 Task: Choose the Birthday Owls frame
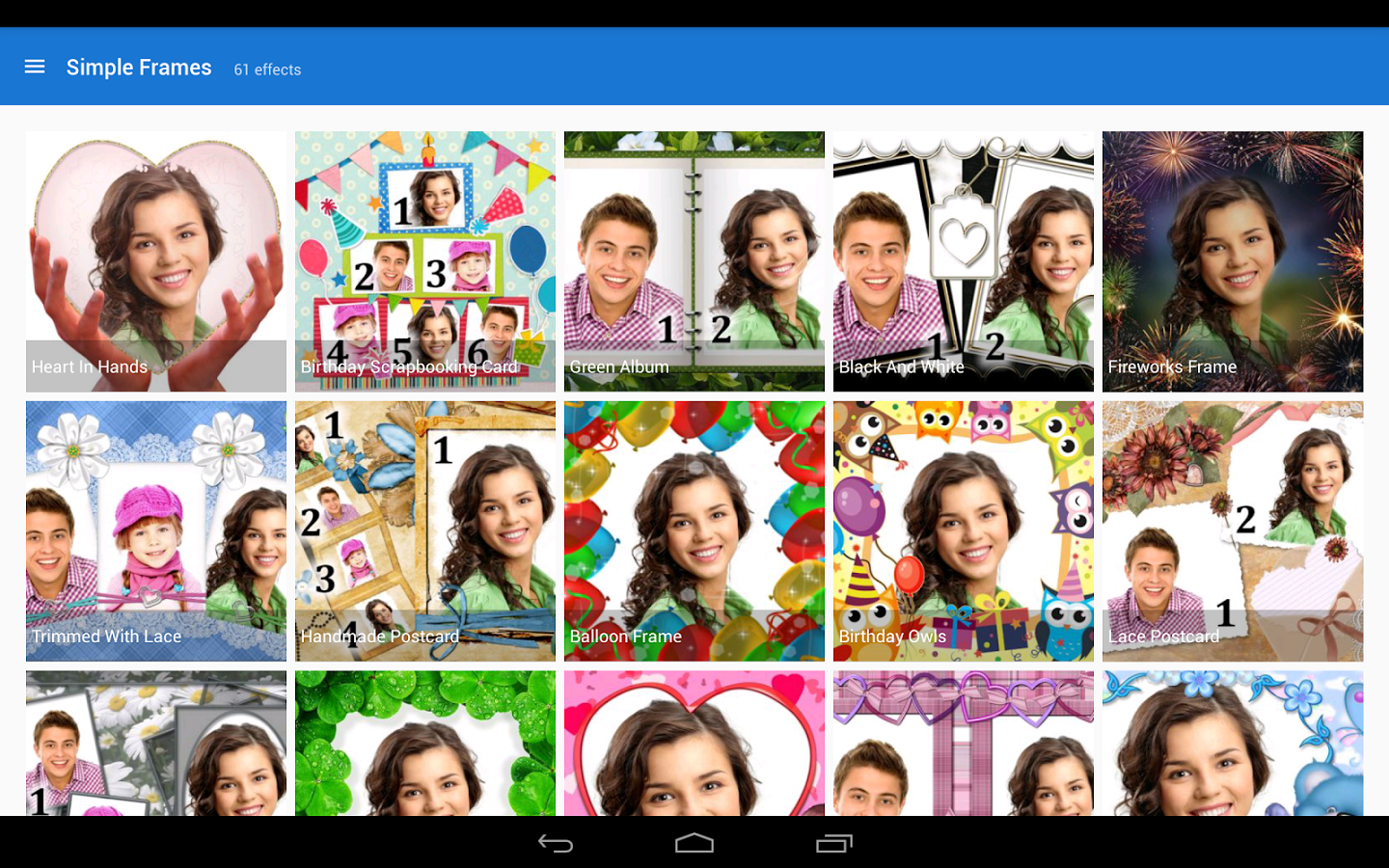tap(963, 530)
